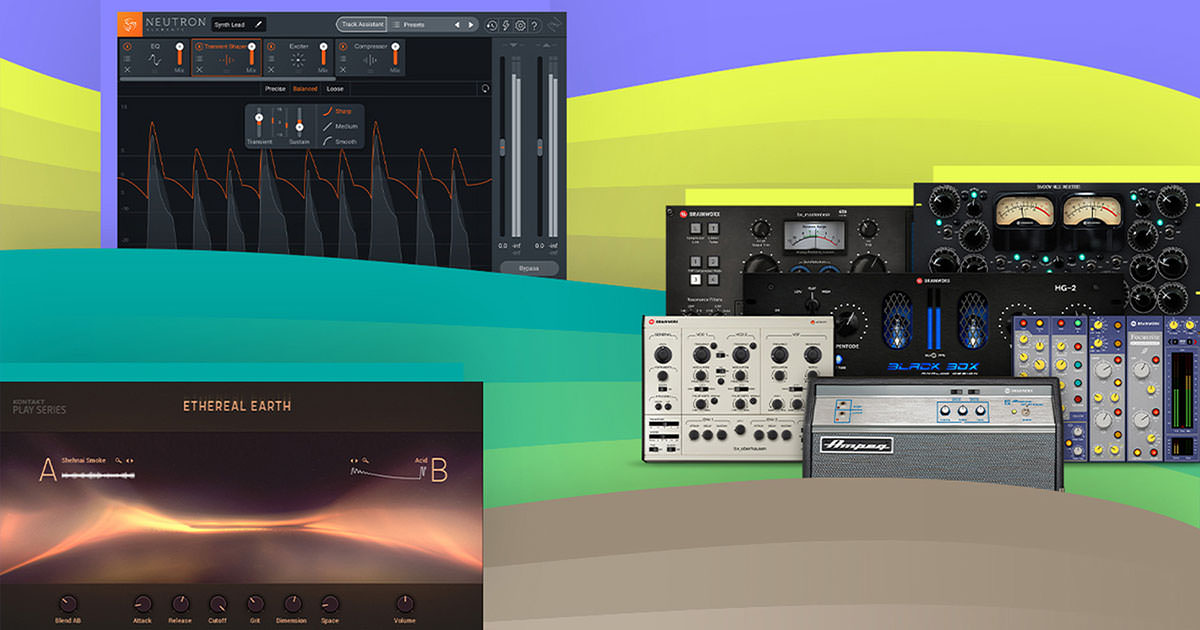
Task: Switch to the Precise mode tab
Action: (x=275, y=89)
